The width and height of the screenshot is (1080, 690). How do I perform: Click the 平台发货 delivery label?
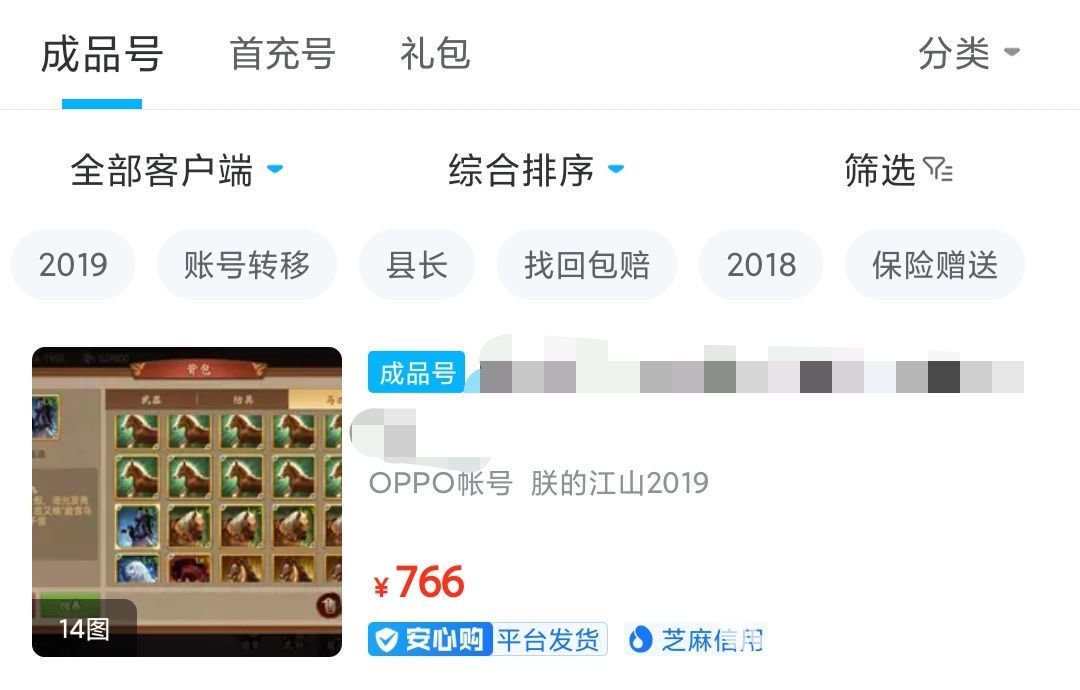pos(548,640)
